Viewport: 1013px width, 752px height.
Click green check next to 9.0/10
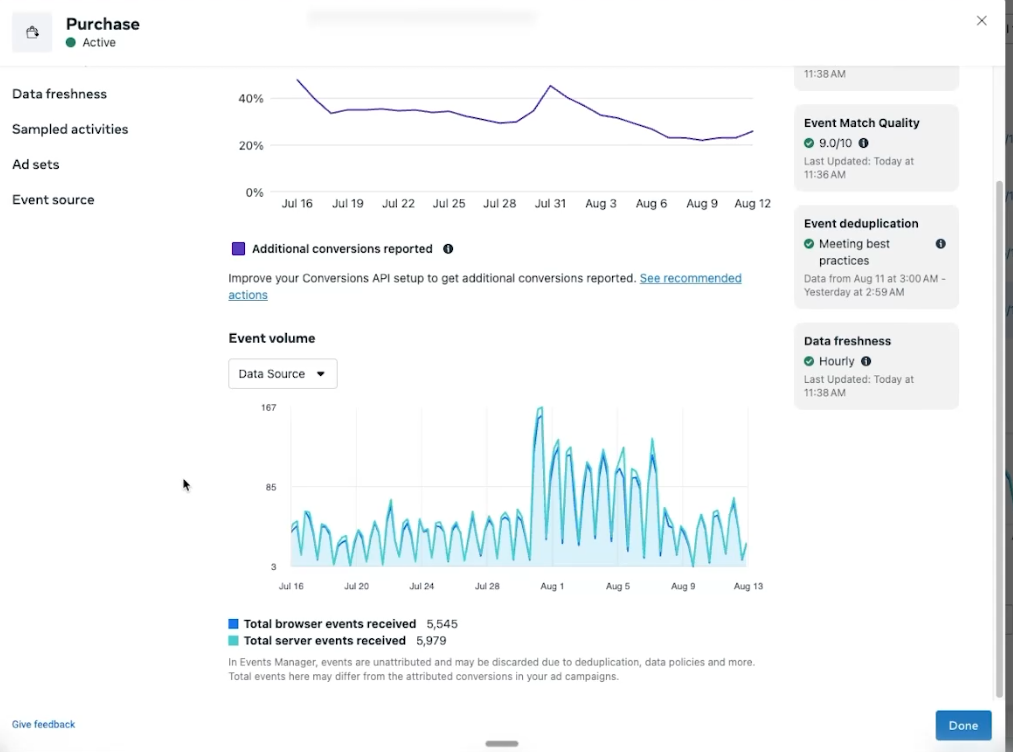(x=809, y=143)
